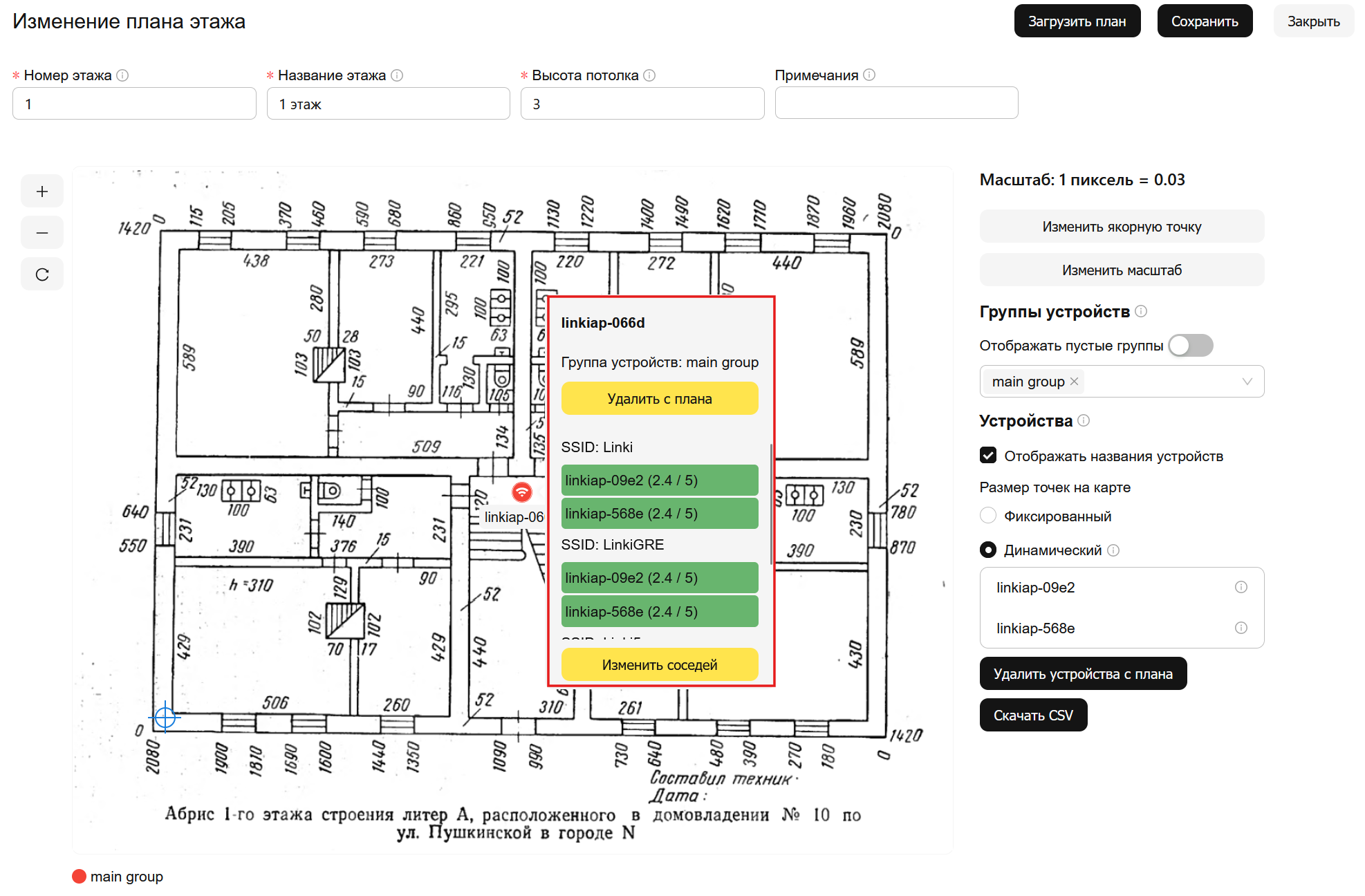
Task: Show info for Группы устройств heading
Action: pyautogui.click(x=1141, y=311)
